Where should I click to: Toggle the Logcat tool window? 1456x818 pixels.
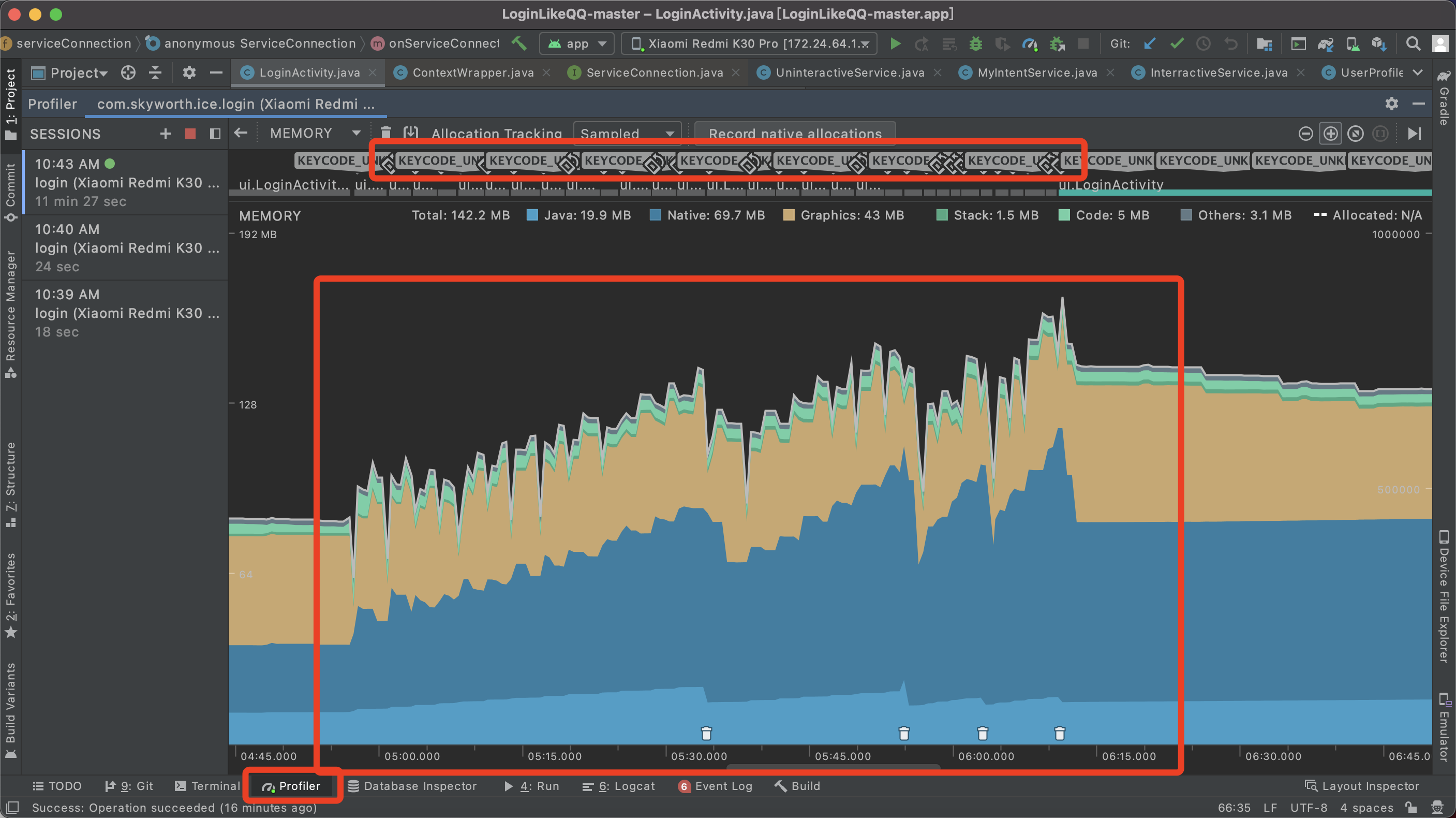(619, 786)
